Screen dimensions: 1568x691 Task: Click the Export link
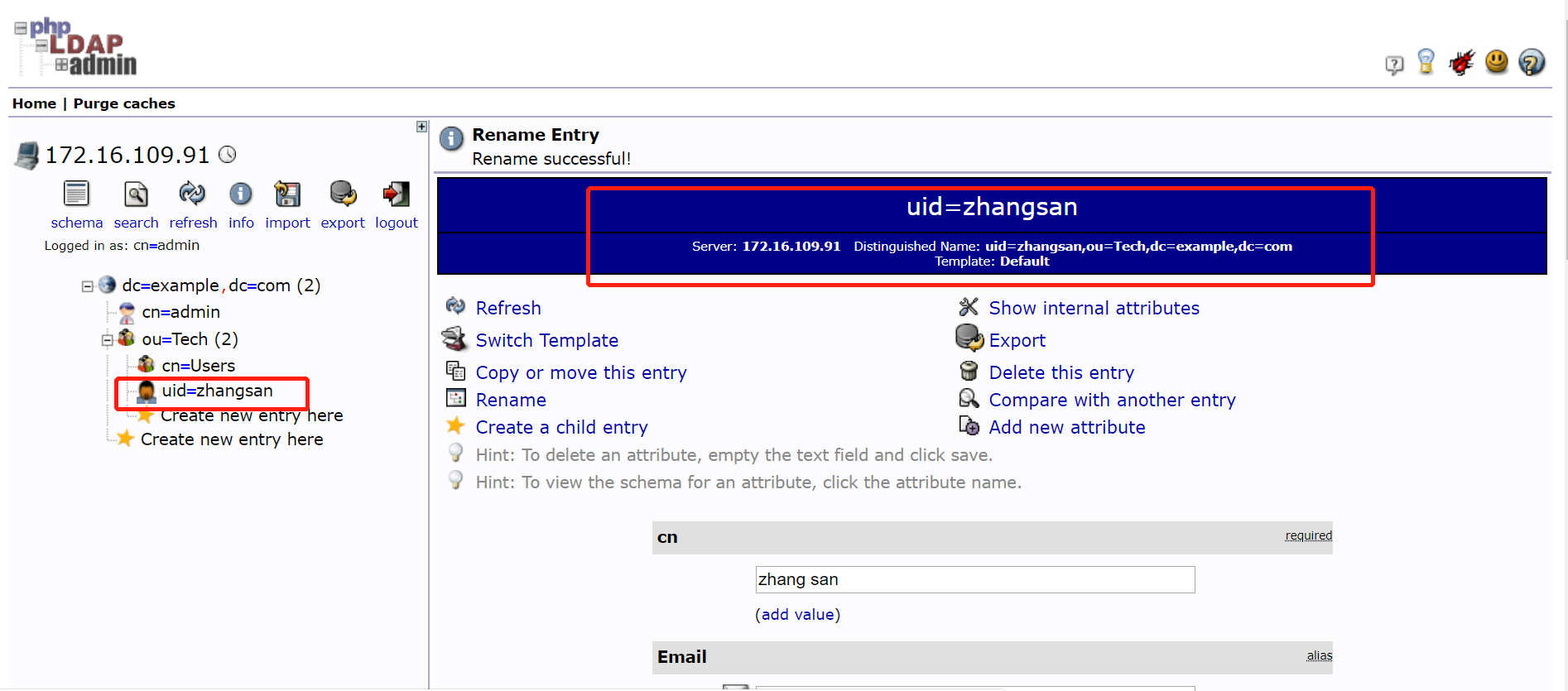point(1017,340)
